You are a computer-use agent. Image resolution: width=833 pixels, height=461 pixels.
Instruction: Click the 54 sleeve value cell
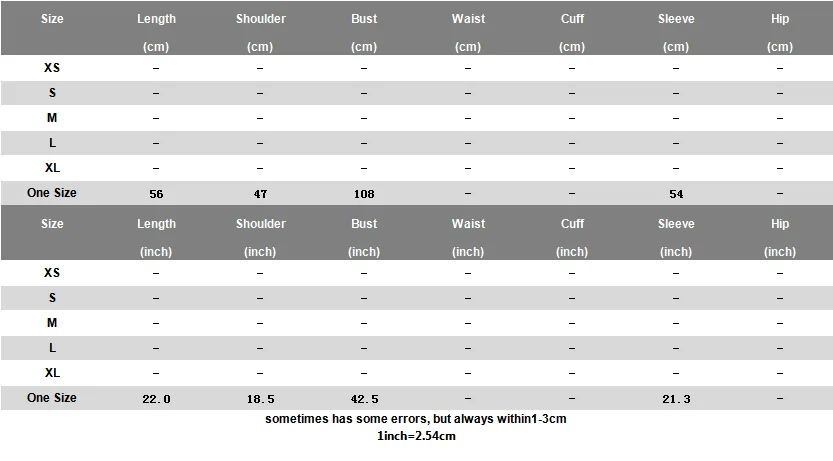click(x=676, y=194)
